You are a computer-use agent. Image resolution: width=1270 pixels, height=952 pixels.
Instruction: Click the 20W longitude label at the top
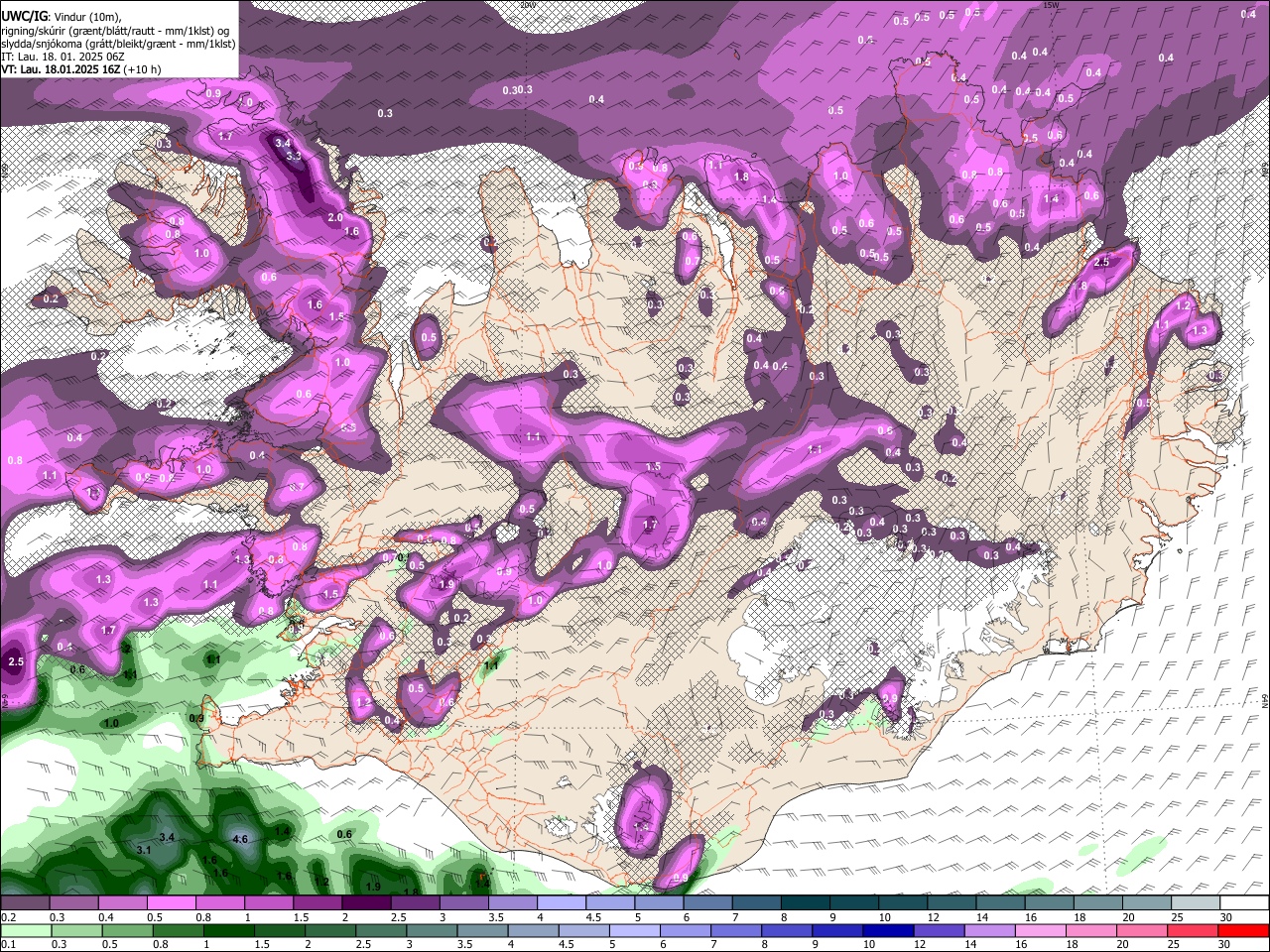tap(526, 5)
